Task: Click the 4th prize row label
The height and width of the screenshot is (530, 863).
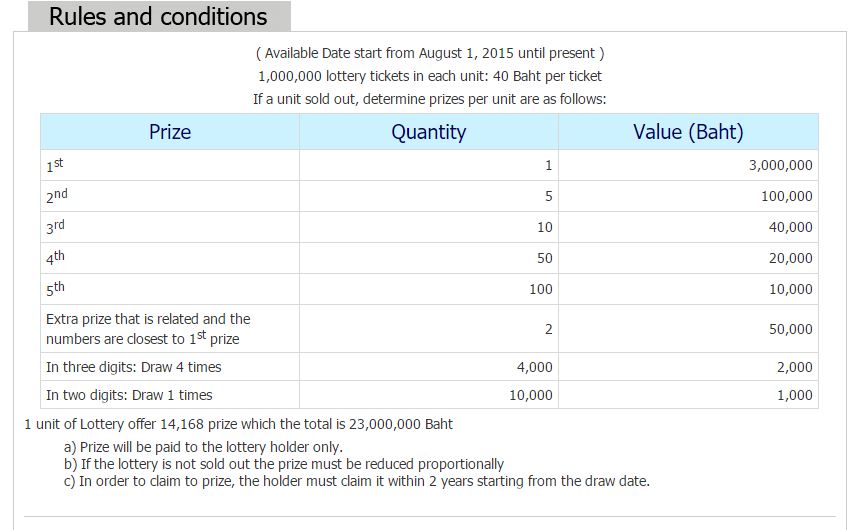Action: tap(56, 258)
